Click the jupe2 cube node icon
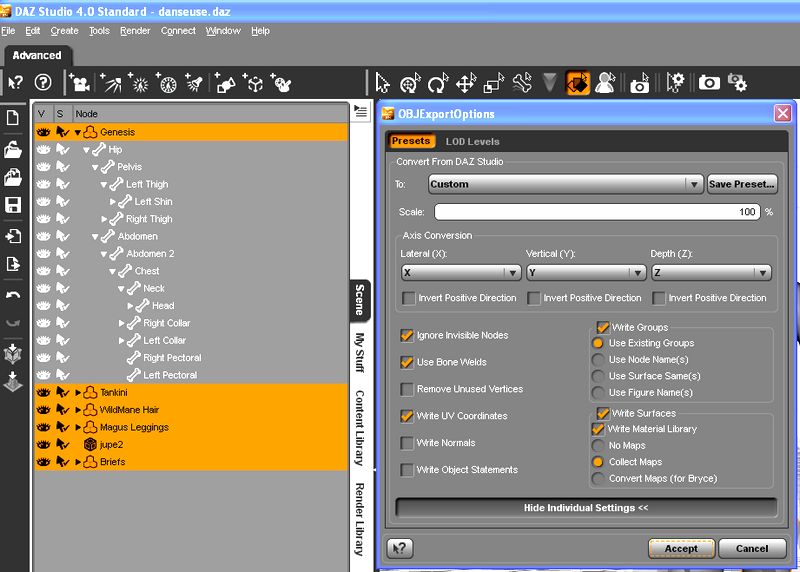Screen dimensions: 800x572 90,444
